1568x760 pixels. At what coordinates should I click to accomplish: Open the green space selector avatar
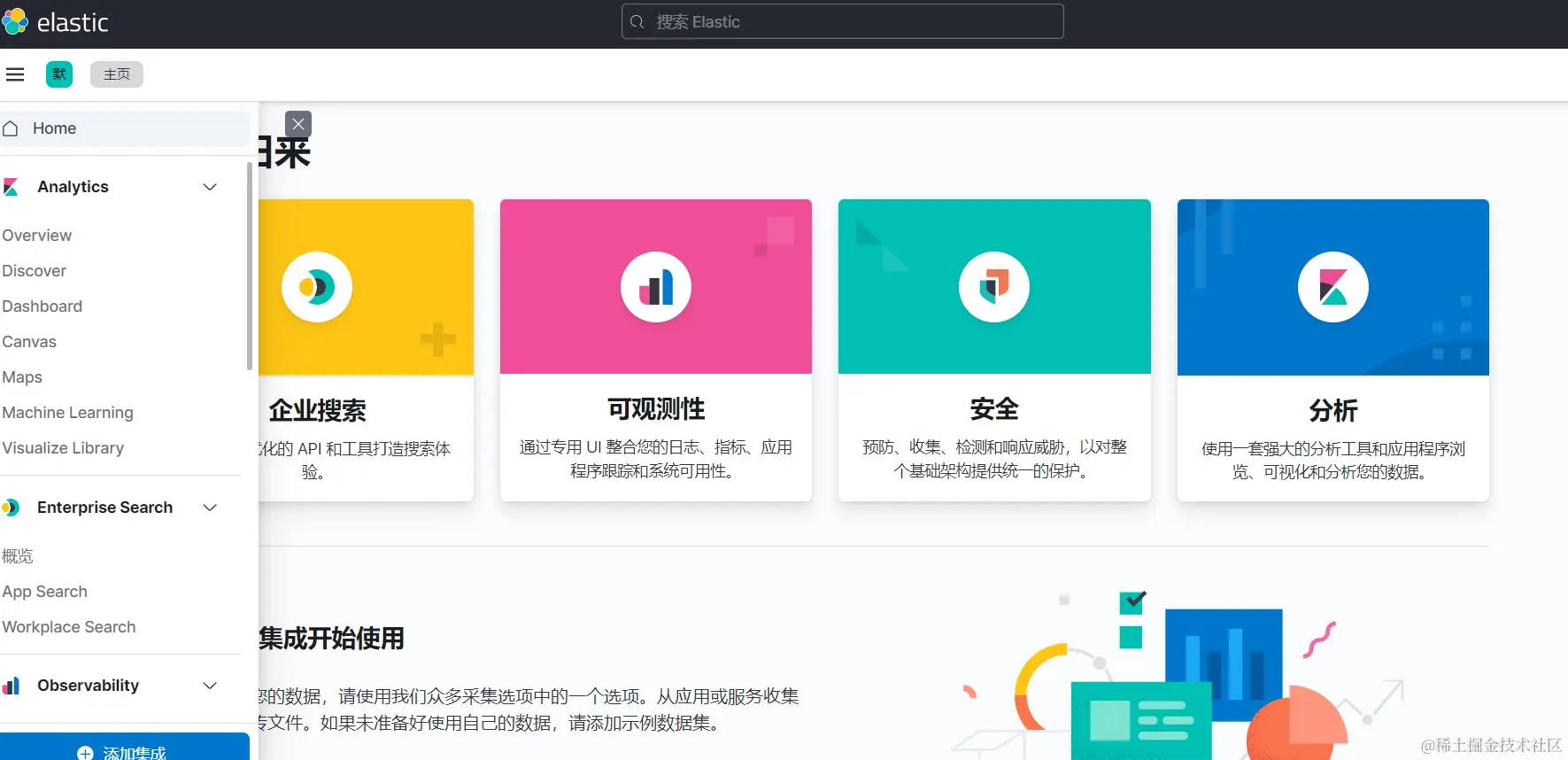pyautogui.click(x=59, y=74)
